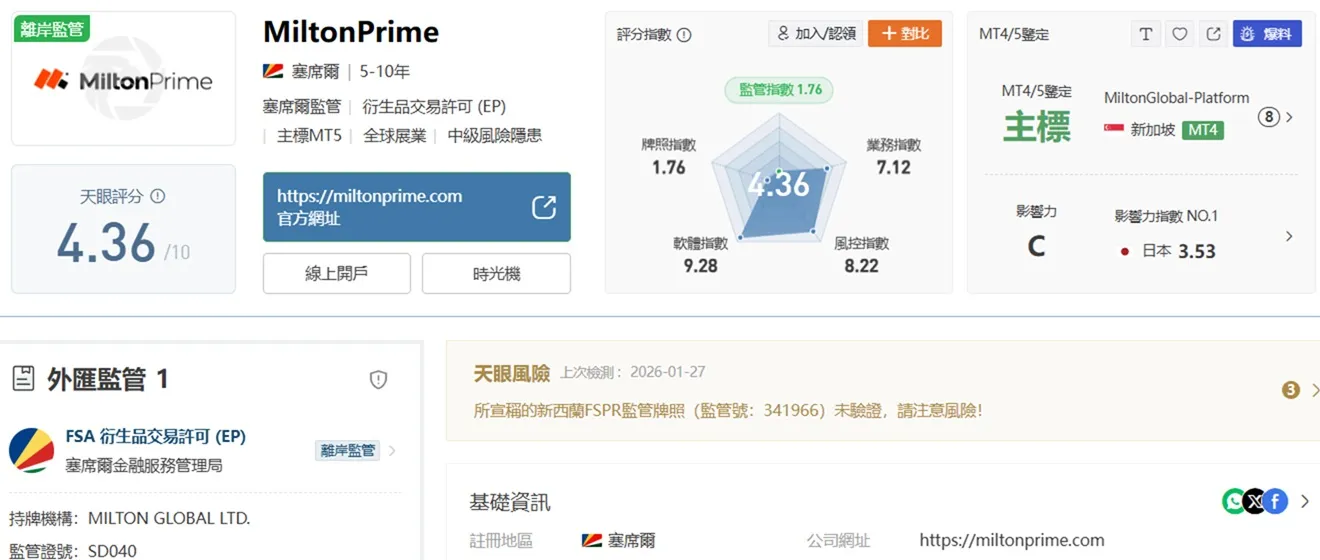Click the FSPR unverified license warning text
The height and width of the screenshot is (560, 1320).
pyautogui.click(x=727, y=410)
